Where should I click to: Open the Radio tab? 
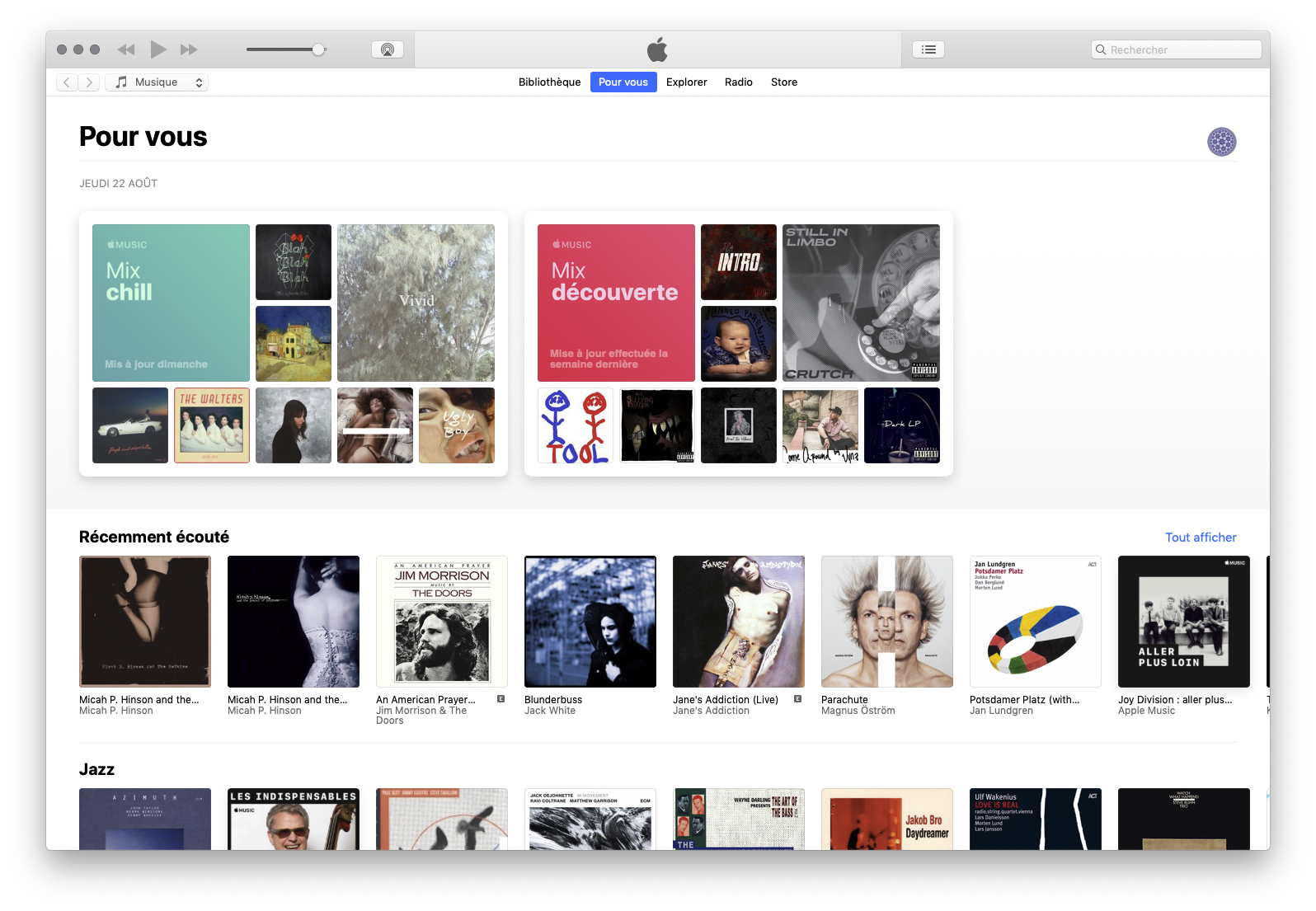[x=738, y=82]
